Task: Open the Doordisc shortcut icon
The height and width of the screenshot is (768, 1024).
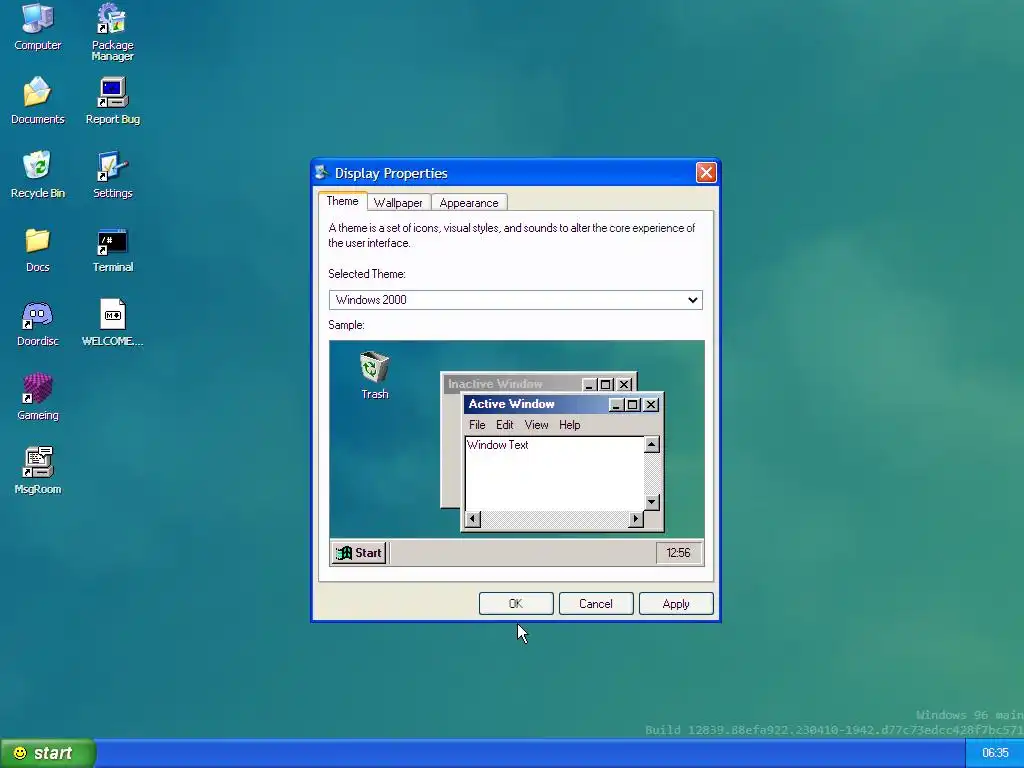Action: point(38,323)
